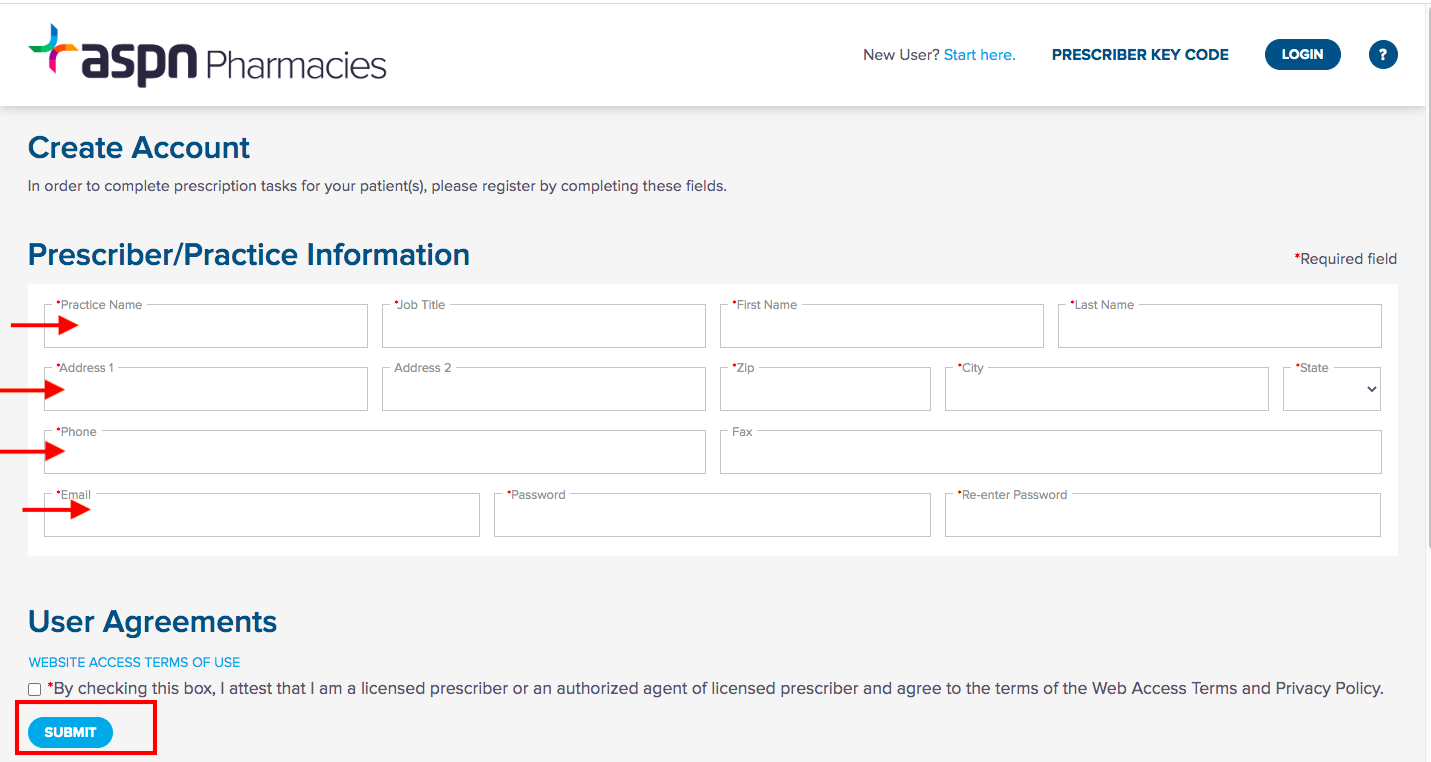Click the Re-enter Password field

coord(1162,514)
